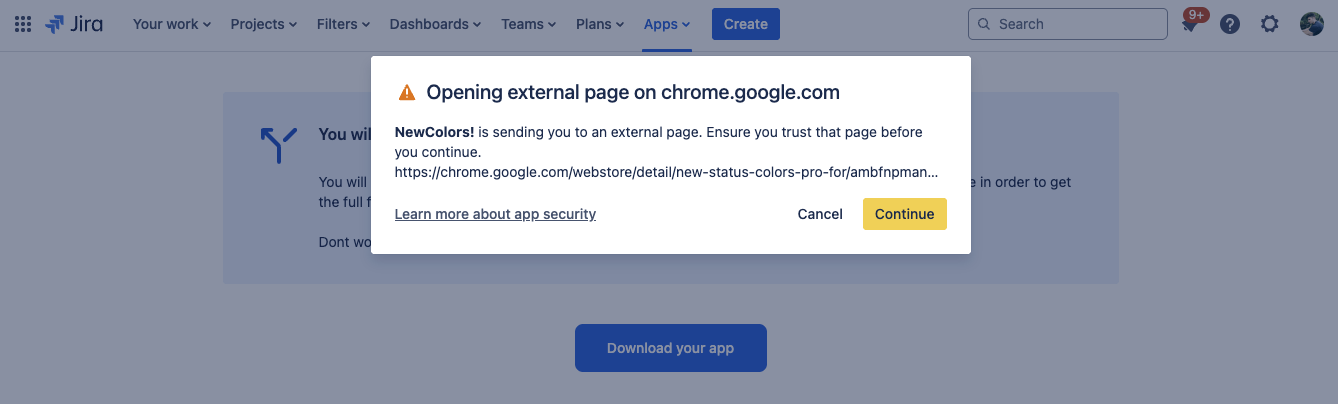Viewport: 1338px width, 404px height.
Task: Expand the Filters dropdown
Action: point(343,24)
